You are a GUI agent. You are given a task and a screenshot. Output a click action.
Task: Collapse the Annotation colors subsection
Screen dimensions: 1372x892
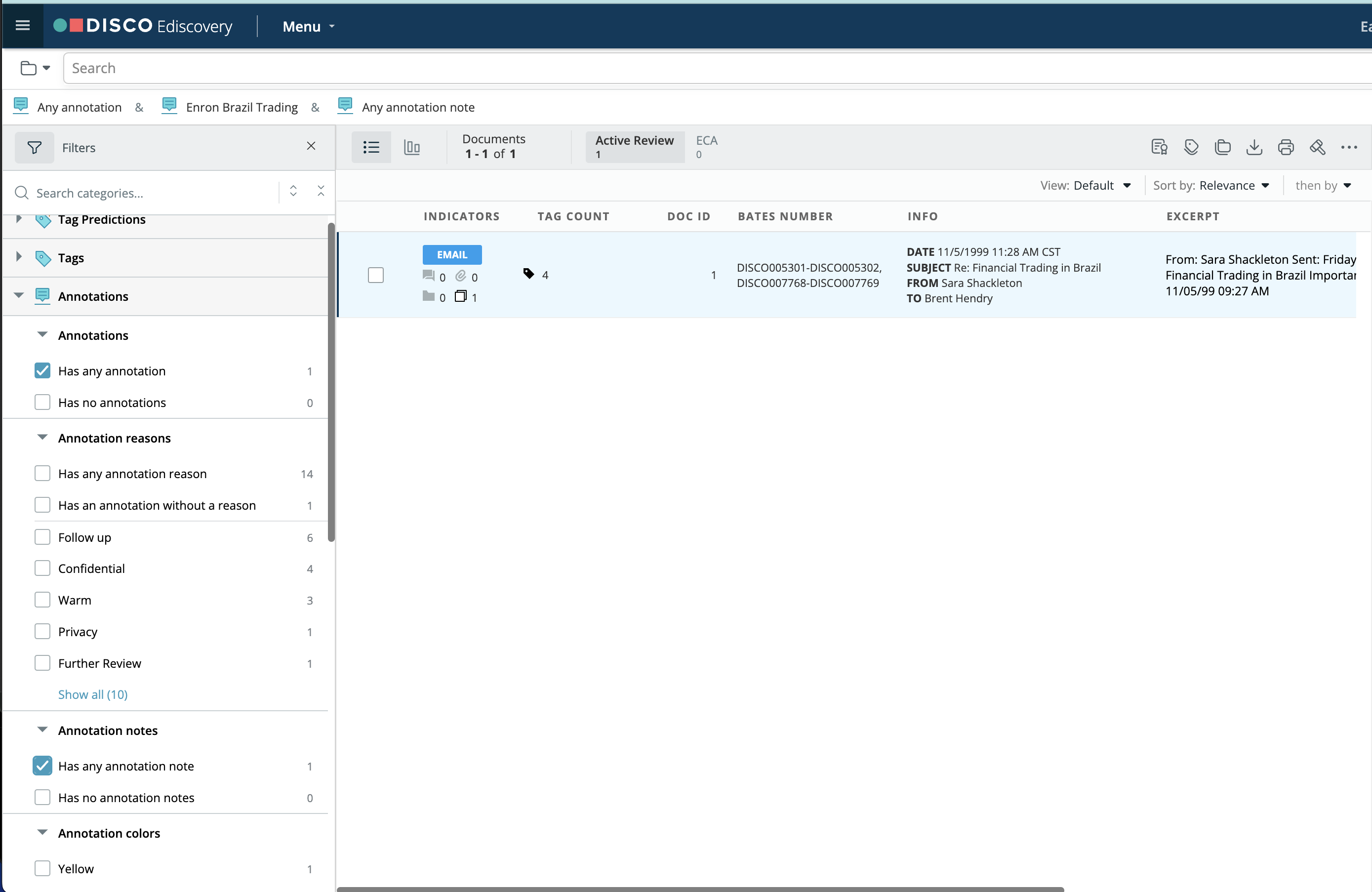[42, 832]
